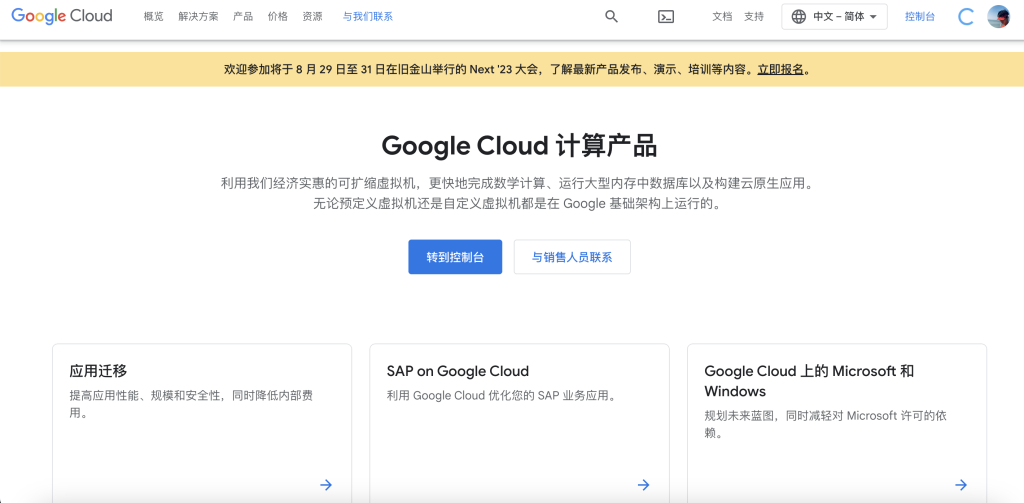Click 提高应用性能 description in 应用迁移 card
The height and width of the screenshot is (503, 1024).
(x=191, y=404)
